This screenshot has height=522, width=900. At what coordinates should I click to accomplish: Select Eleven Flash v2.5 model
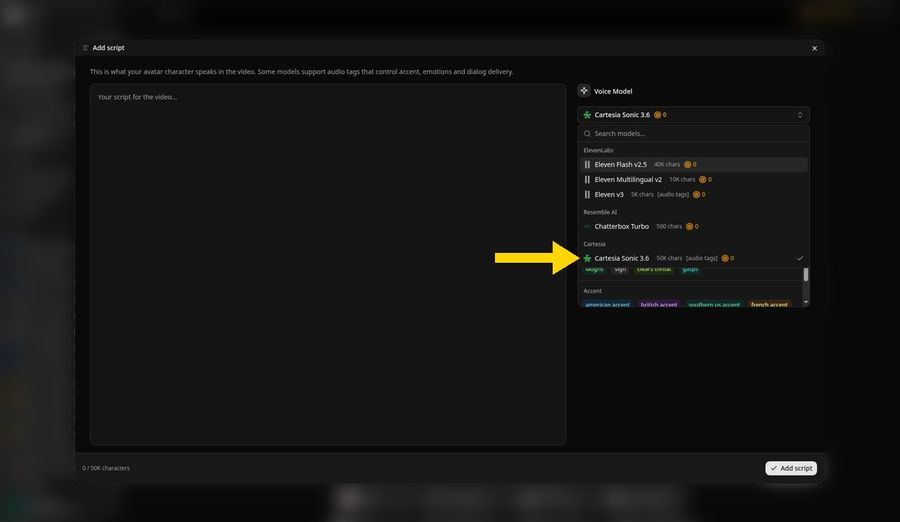(x=693, y=164)
